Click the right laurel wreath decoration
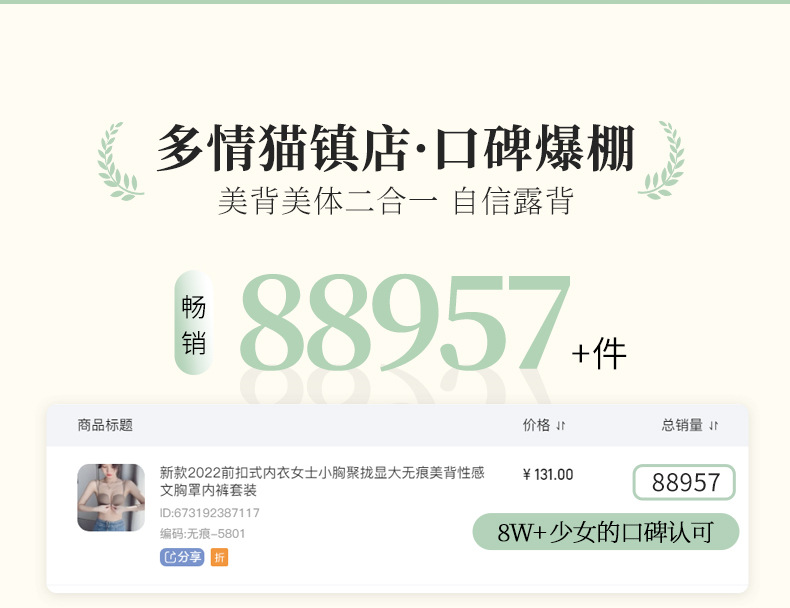 pos(662,160)
